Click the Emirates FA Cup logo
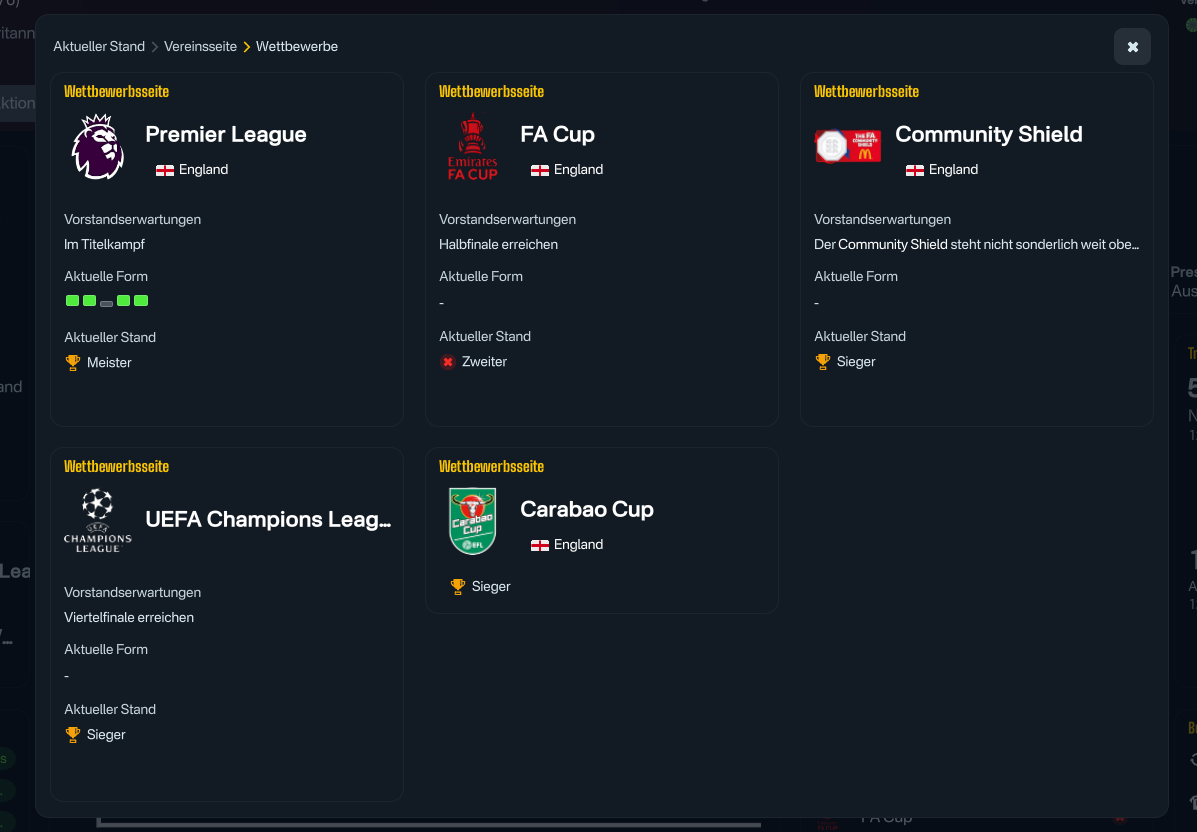 [472, 147]
